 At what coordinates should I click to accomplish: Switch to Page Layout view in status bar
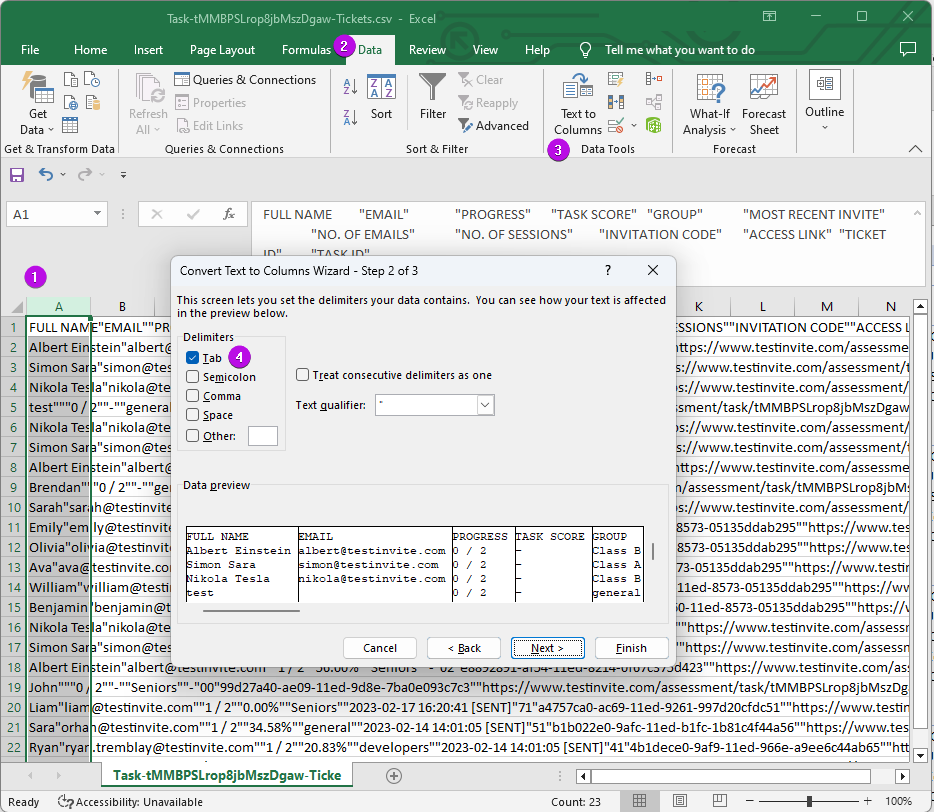pos(680,801)
